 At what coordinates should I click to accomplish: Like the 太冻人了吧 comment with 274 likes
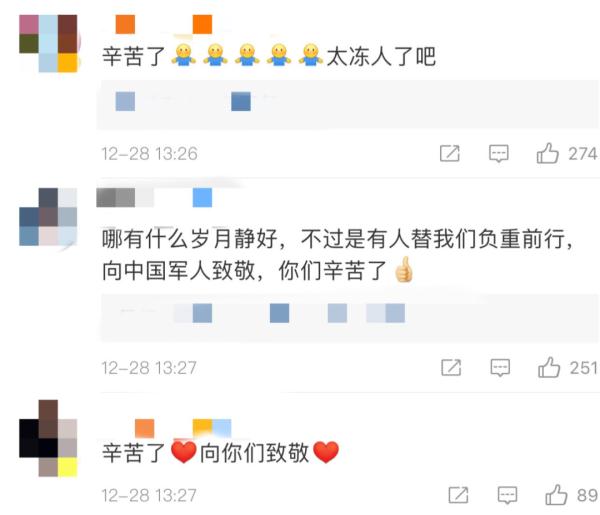(548, 153)
